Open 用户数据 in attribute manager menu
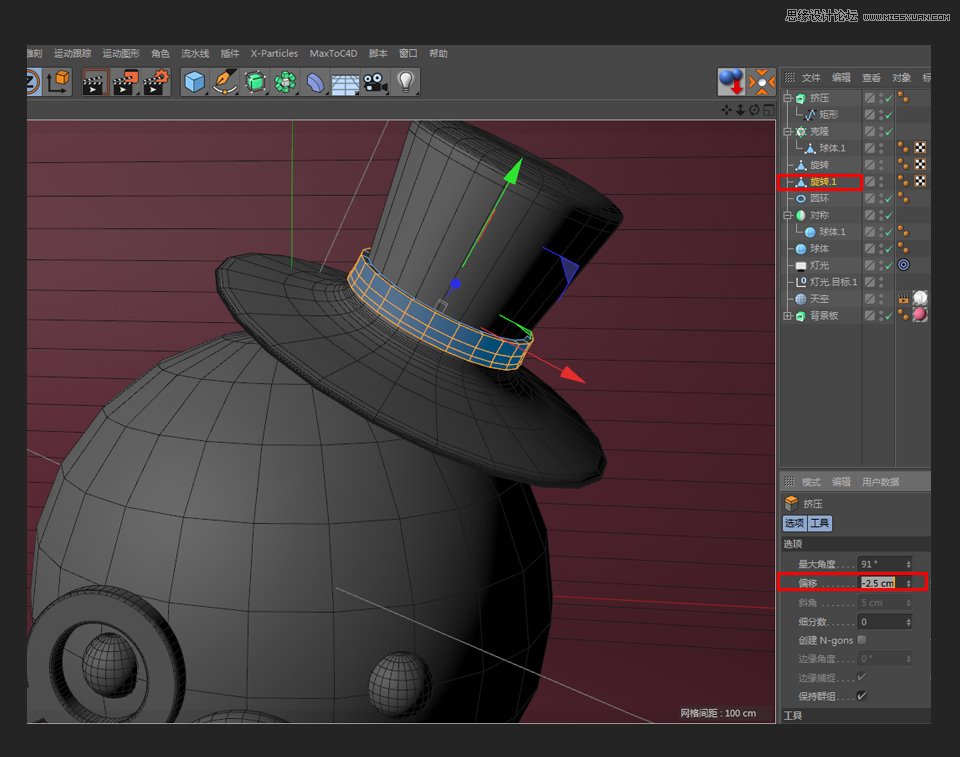The width and height of the screenshot is (960, 757). [x=882, y=482]
